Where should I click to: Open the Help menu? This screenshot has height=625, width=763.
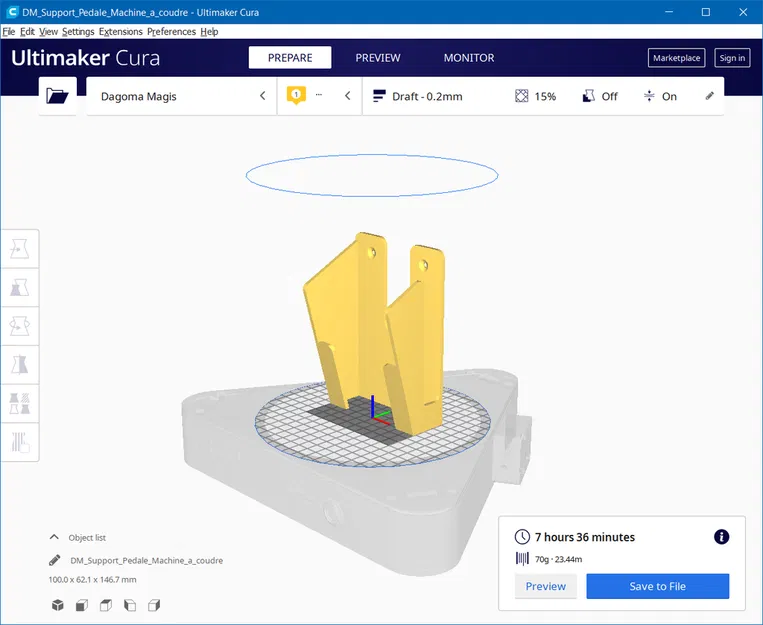pos(209,32)
